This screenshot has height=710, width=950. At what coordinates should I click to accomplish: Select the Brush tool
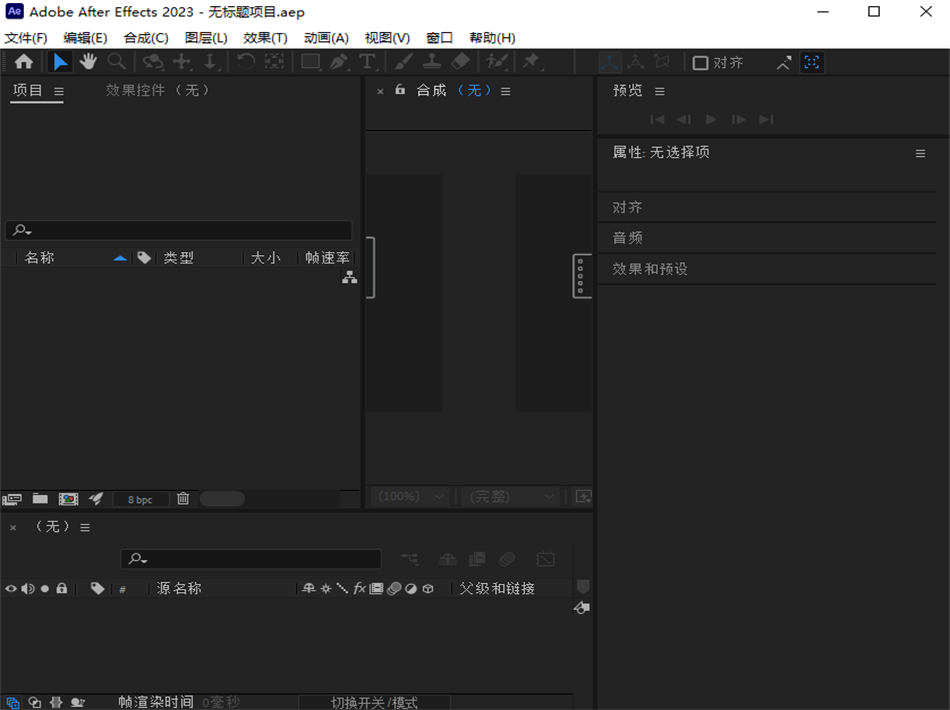pos(404,62)
